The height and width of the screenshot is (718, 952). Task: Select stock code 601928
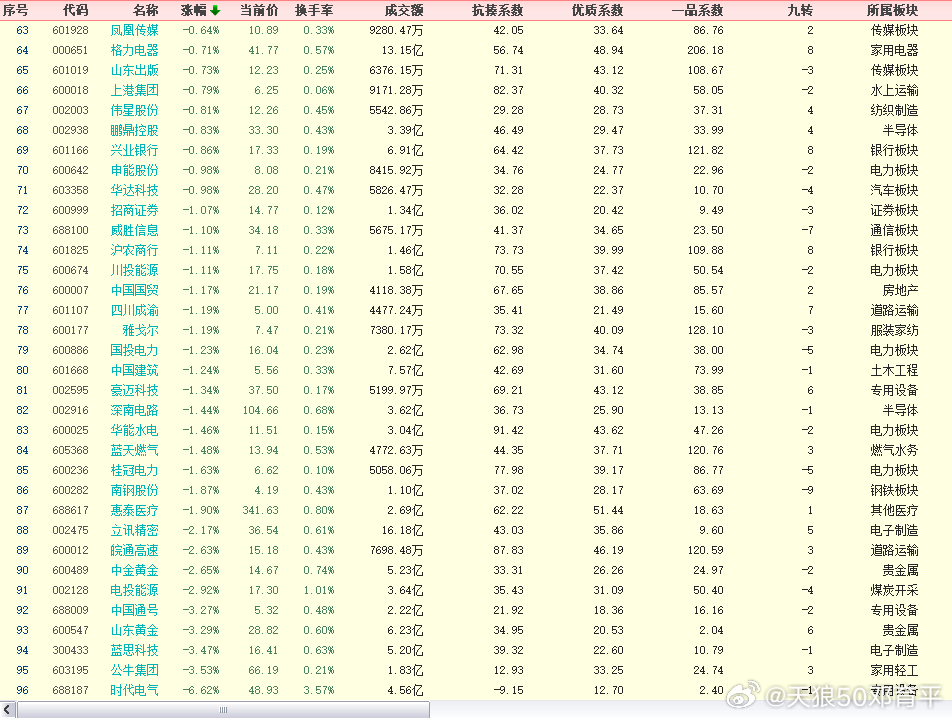[70, 30]
